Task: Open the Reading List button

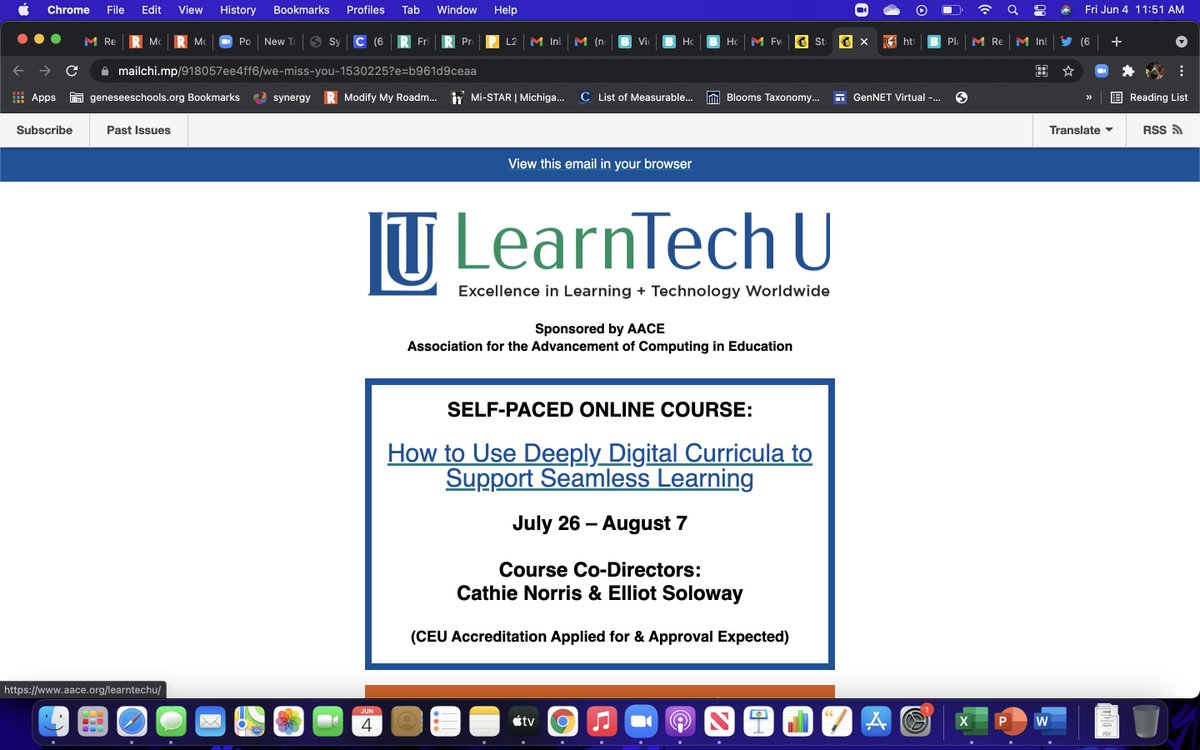Action: coord(1150,97)
